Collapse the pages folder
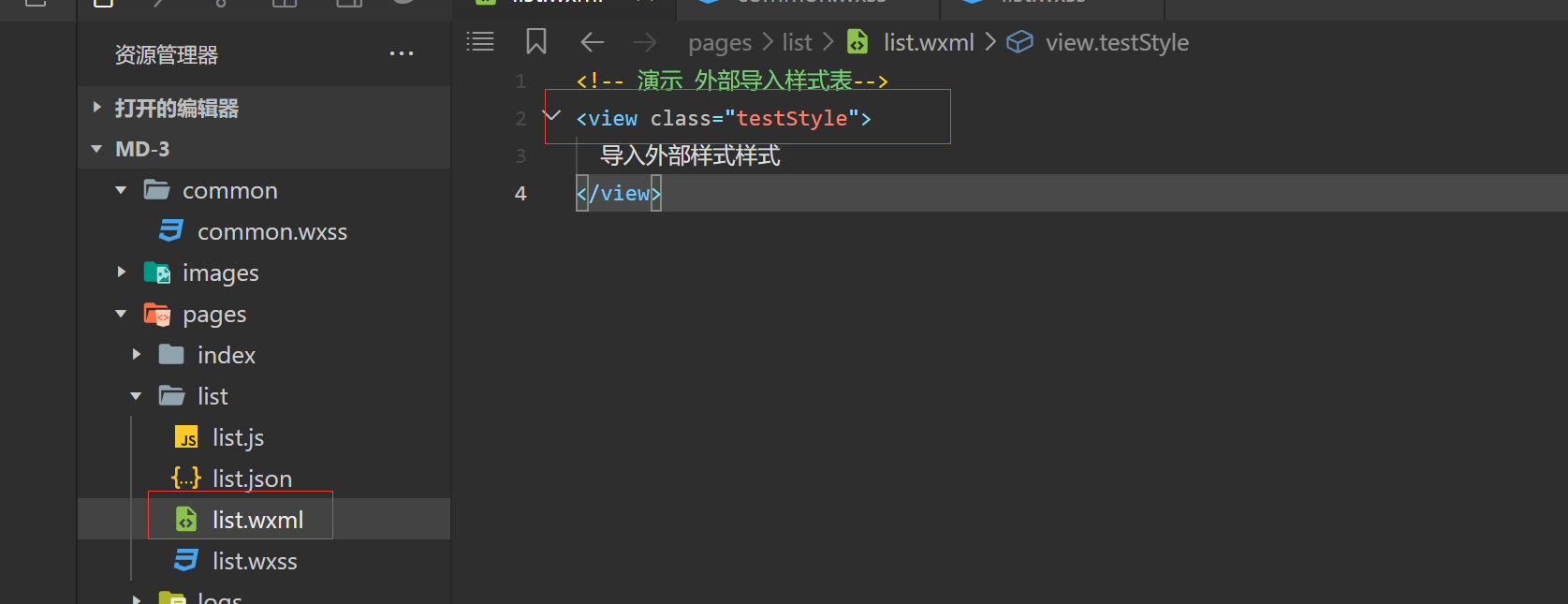The height and width of the screenshot is (604, 1568). (x=122, y=314)
